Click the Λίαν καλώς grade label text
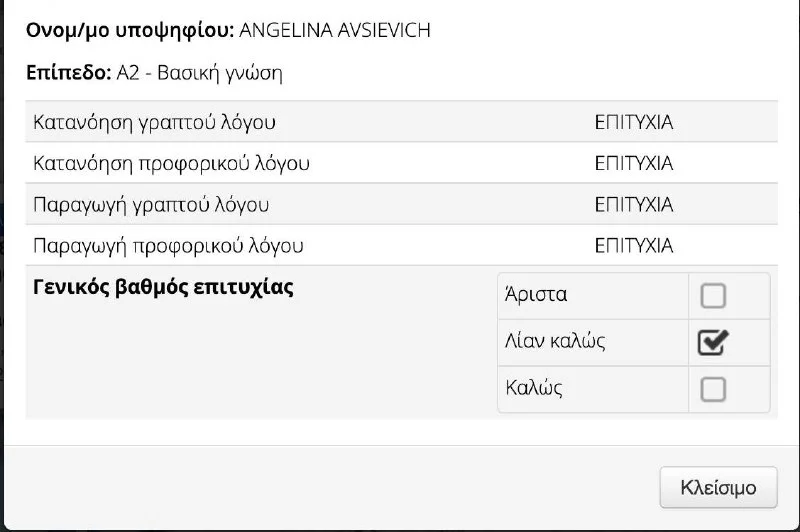800x532 pixels. [x=555, y=341]
